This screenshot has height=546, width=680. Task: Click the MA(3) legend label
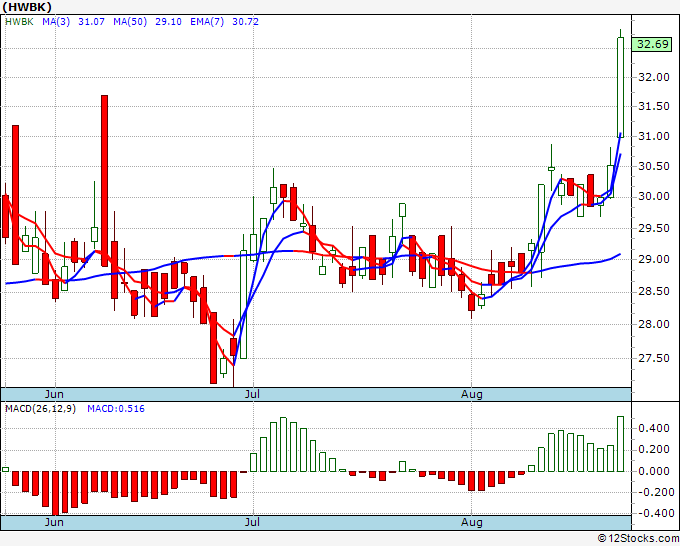point(56,22)
